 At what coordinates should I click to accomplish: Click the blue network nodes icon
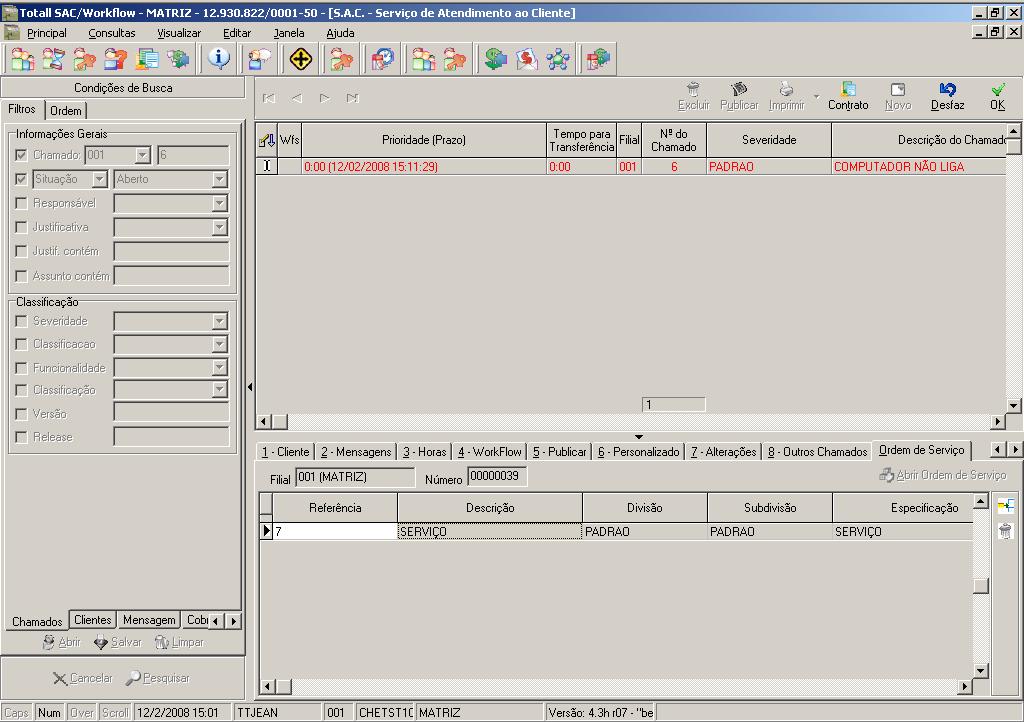point(558,59)
